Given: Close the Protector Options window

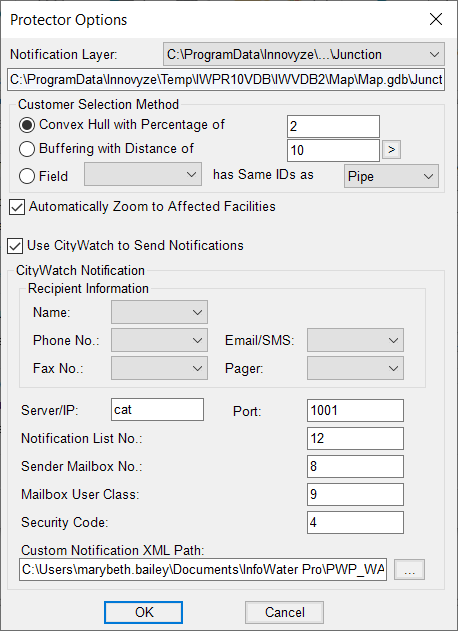Looking at the screenshot, I should [x=436, y=19].
